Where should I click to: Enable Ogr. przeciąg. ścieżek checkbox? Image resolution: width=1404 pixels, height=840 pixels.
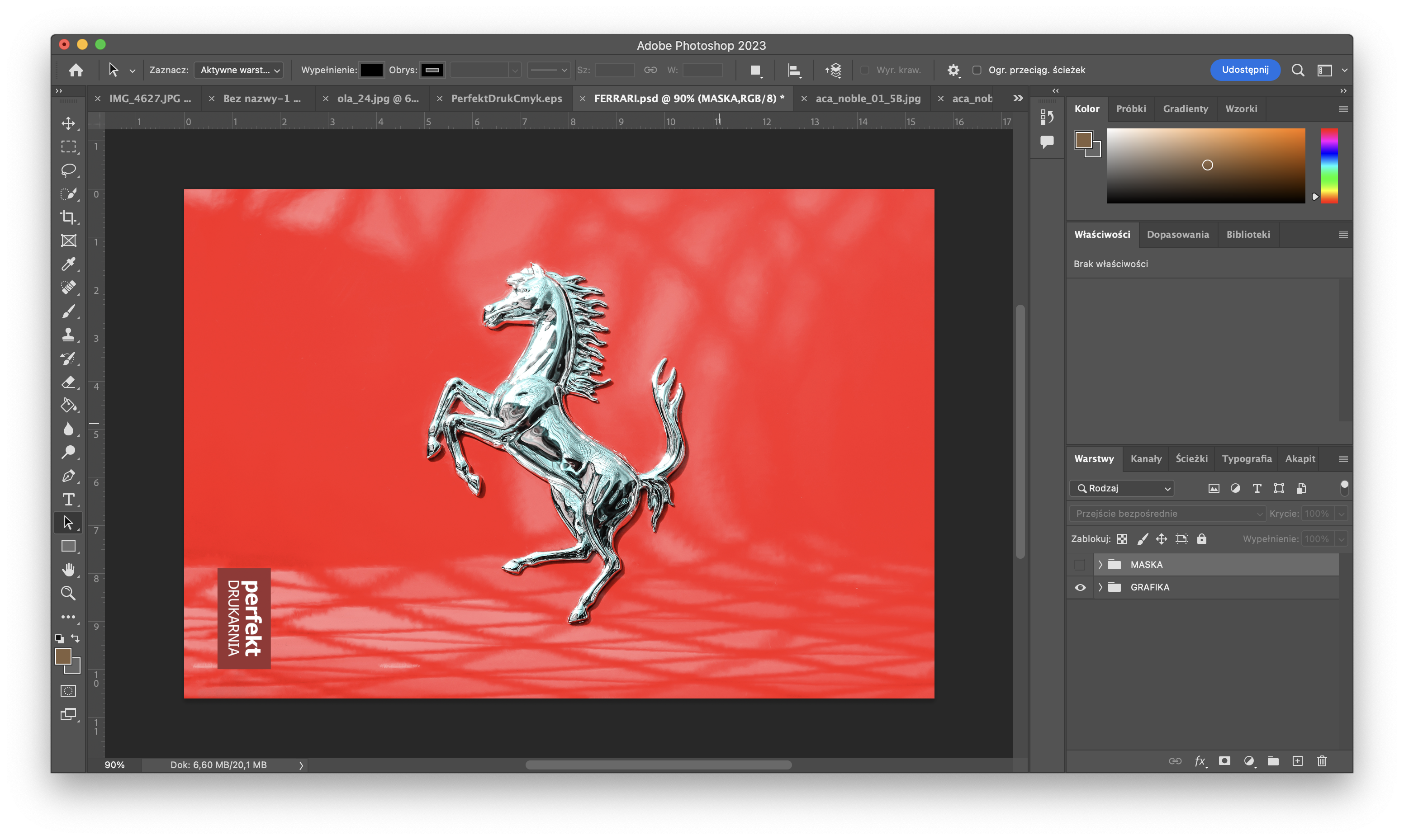(x=977, y=70)
